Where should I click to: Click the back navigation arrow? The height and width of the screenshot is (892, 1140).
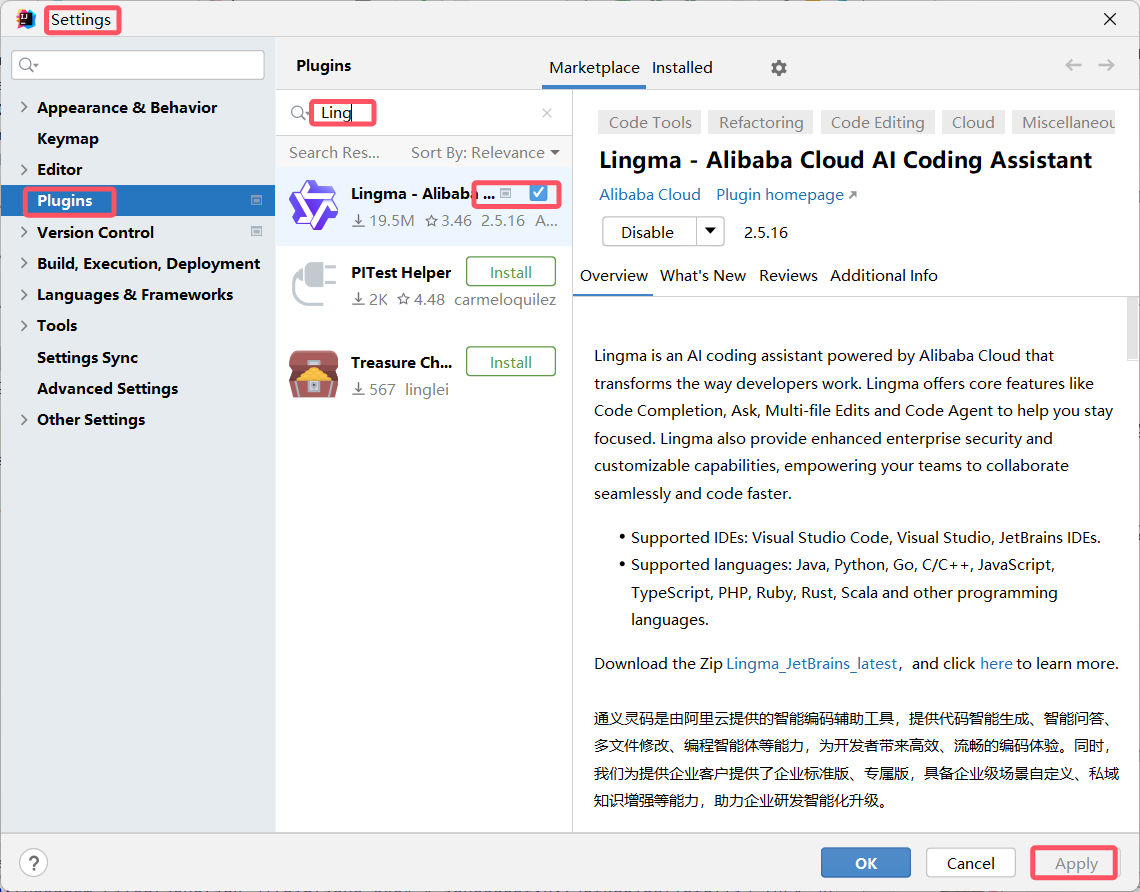(x=1073, y=65)
